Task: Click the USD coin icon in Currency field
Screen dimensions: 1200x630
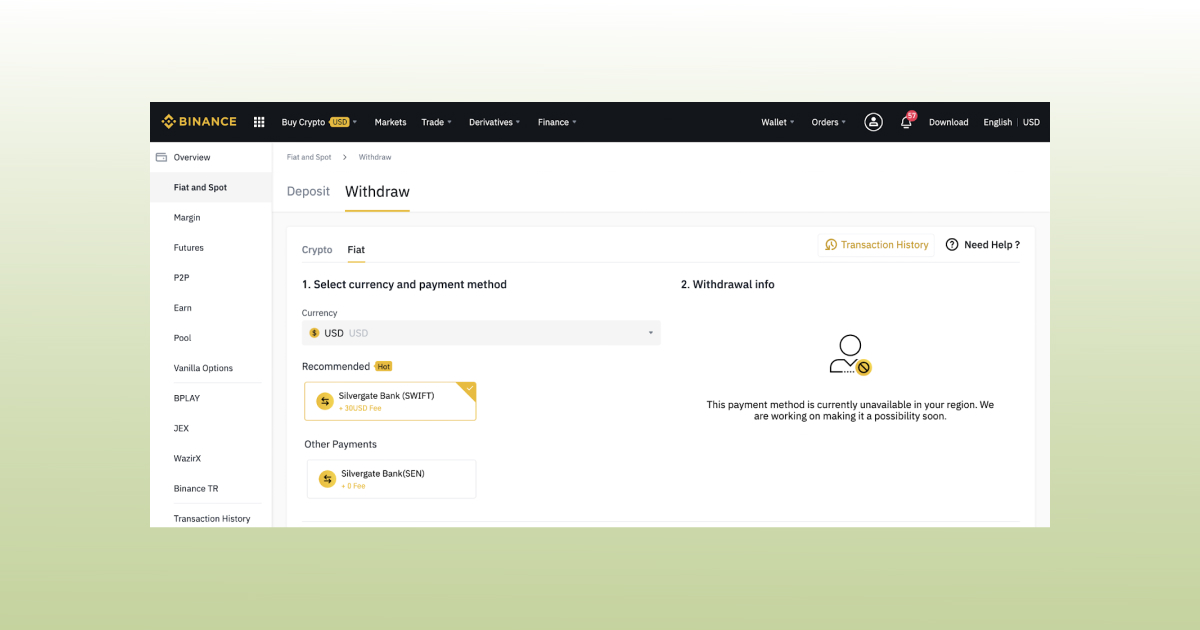Action: point(315,332)
